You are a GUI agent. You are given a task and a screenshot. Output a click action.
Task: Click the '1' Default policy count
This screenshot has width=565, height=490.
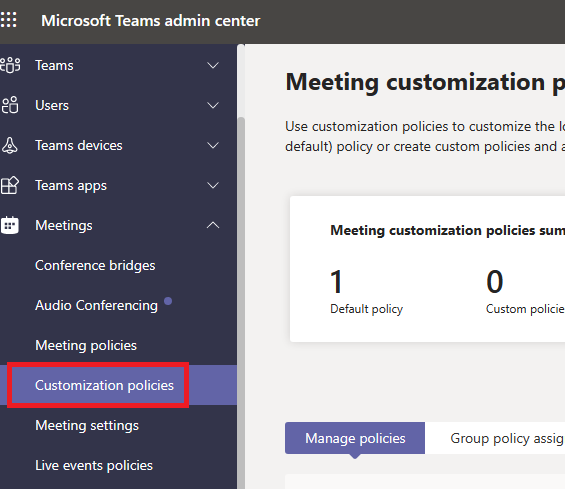[x=336, y=281]
